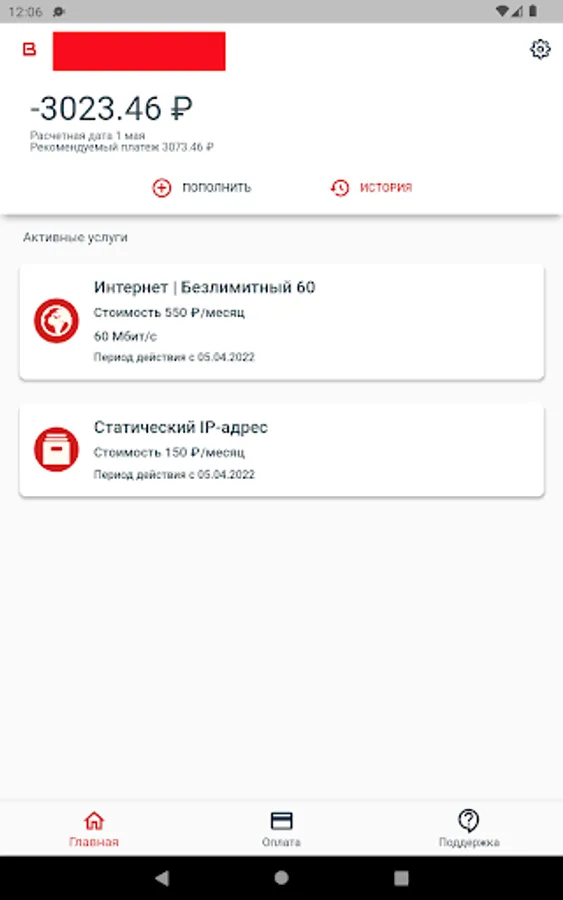Tap the house icon in bottom navigation

(94, 821)
